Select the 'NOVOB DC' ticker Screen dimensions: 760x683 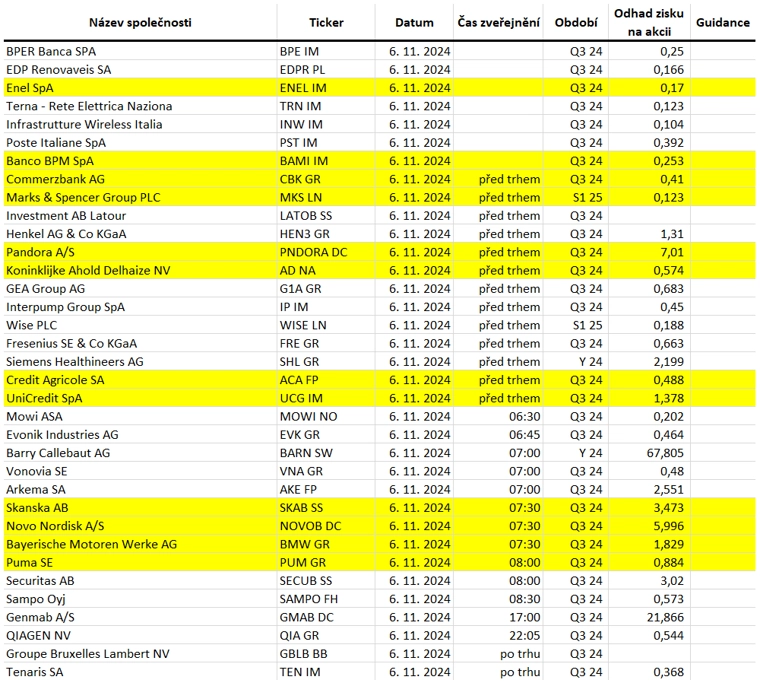[310, 526]
